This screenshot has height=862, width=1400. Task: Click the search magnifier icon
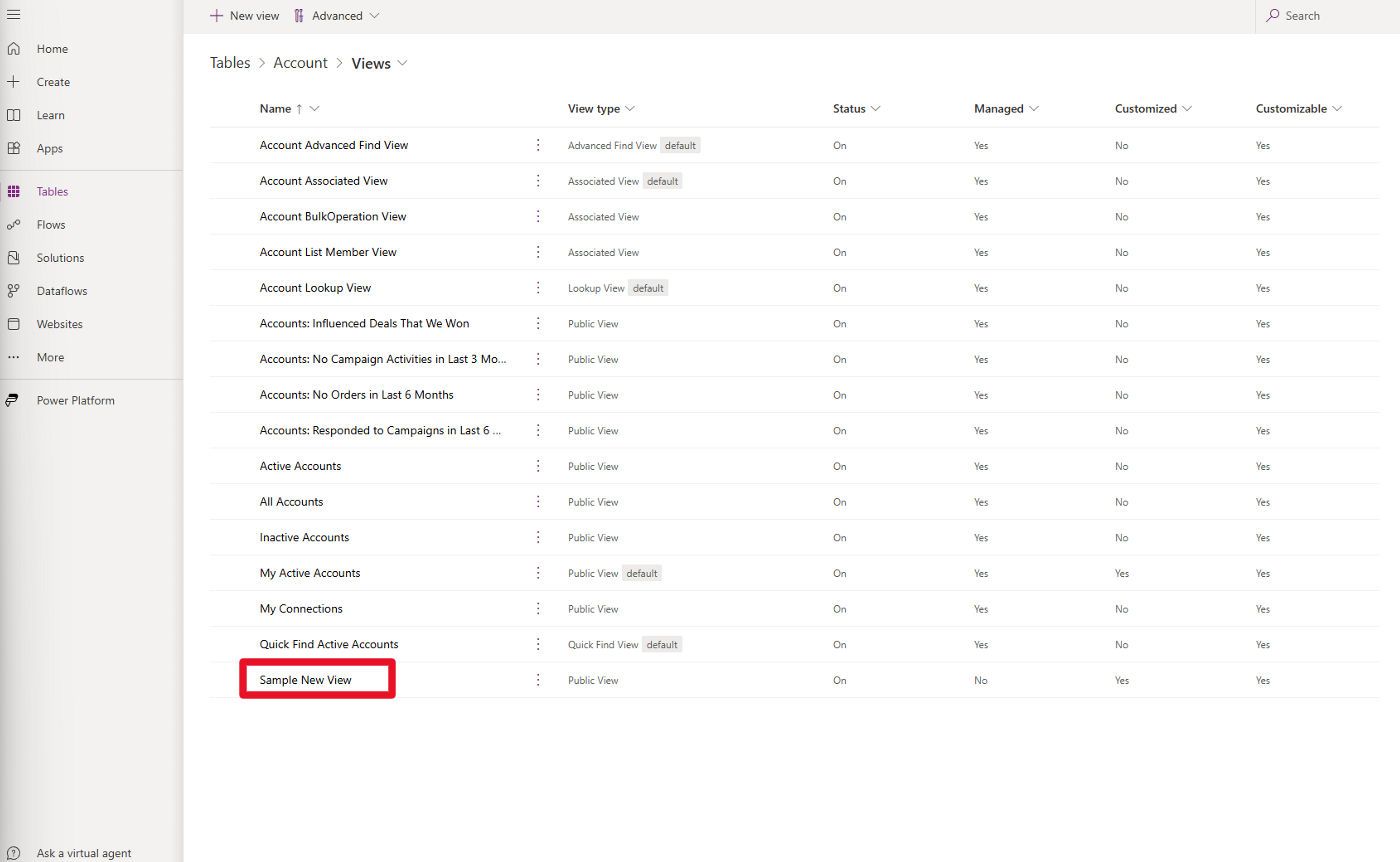[x=1273, y=16]
